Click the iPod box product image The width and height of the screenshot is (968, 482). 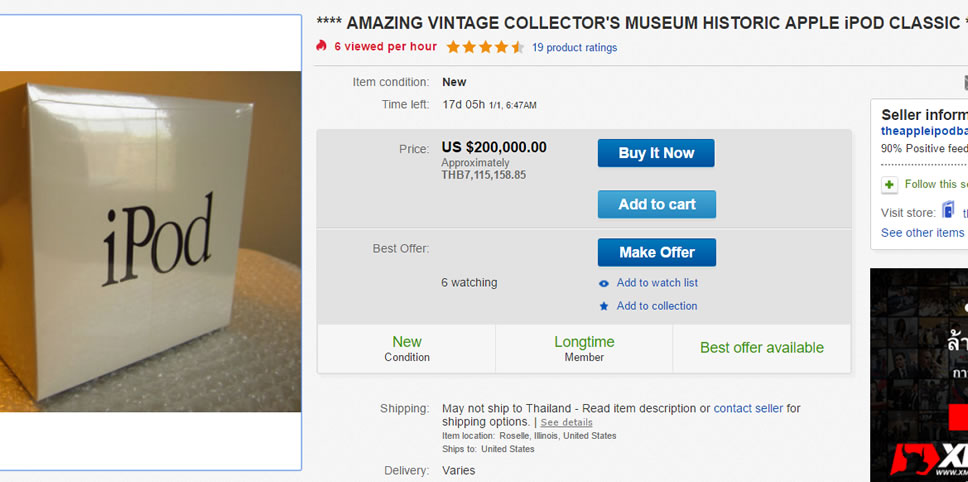coord(150,241)
